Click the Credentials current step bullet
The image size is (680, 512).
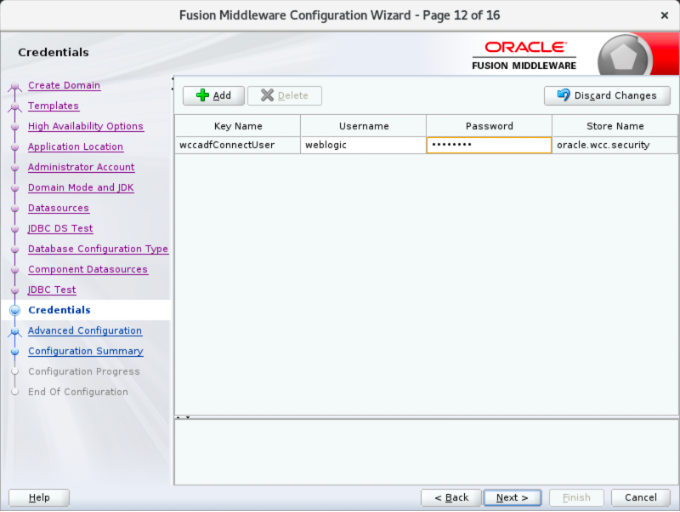click(15, 310)
